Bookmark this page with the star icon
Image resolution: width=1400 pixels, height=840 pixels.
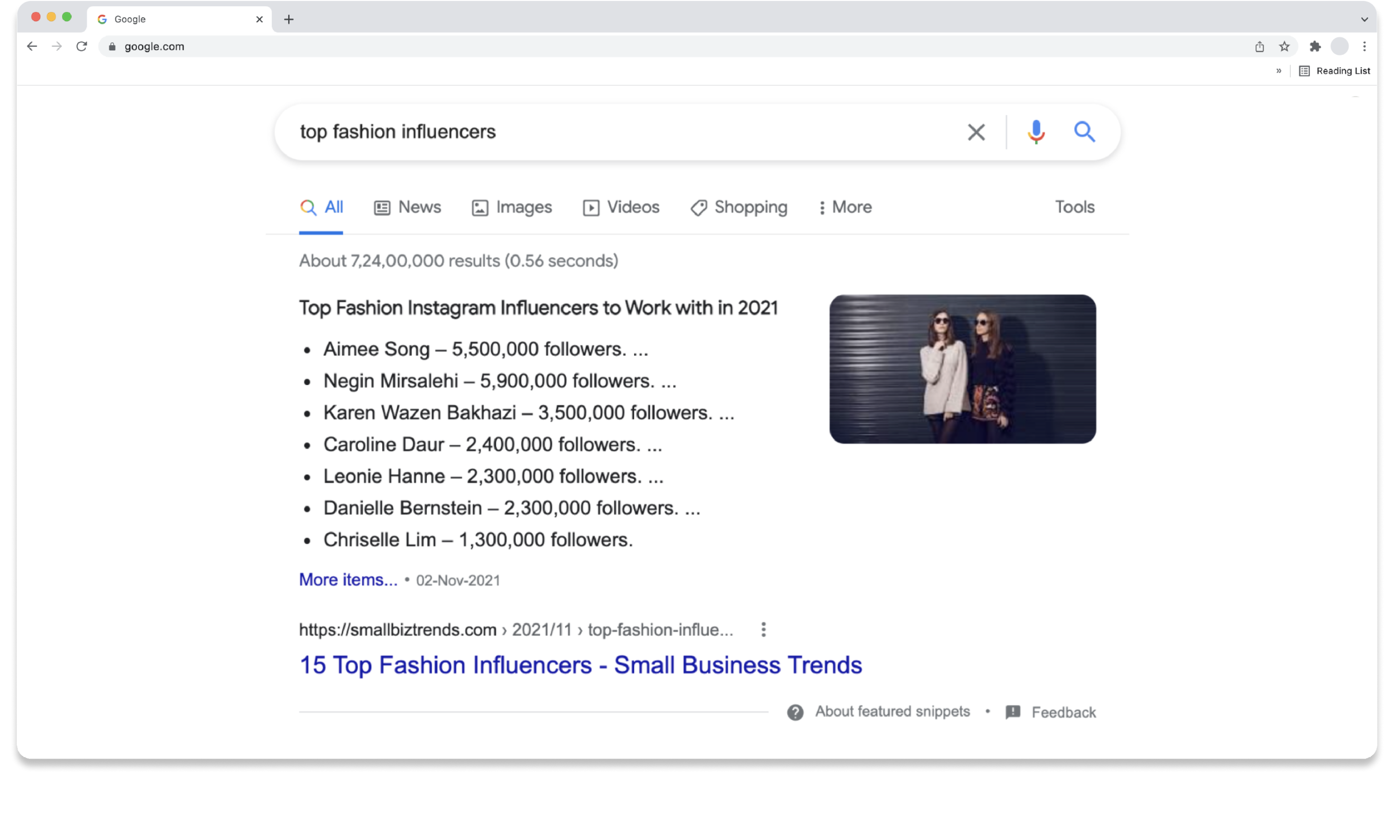pyautogui.click(x=1284, y=46)
